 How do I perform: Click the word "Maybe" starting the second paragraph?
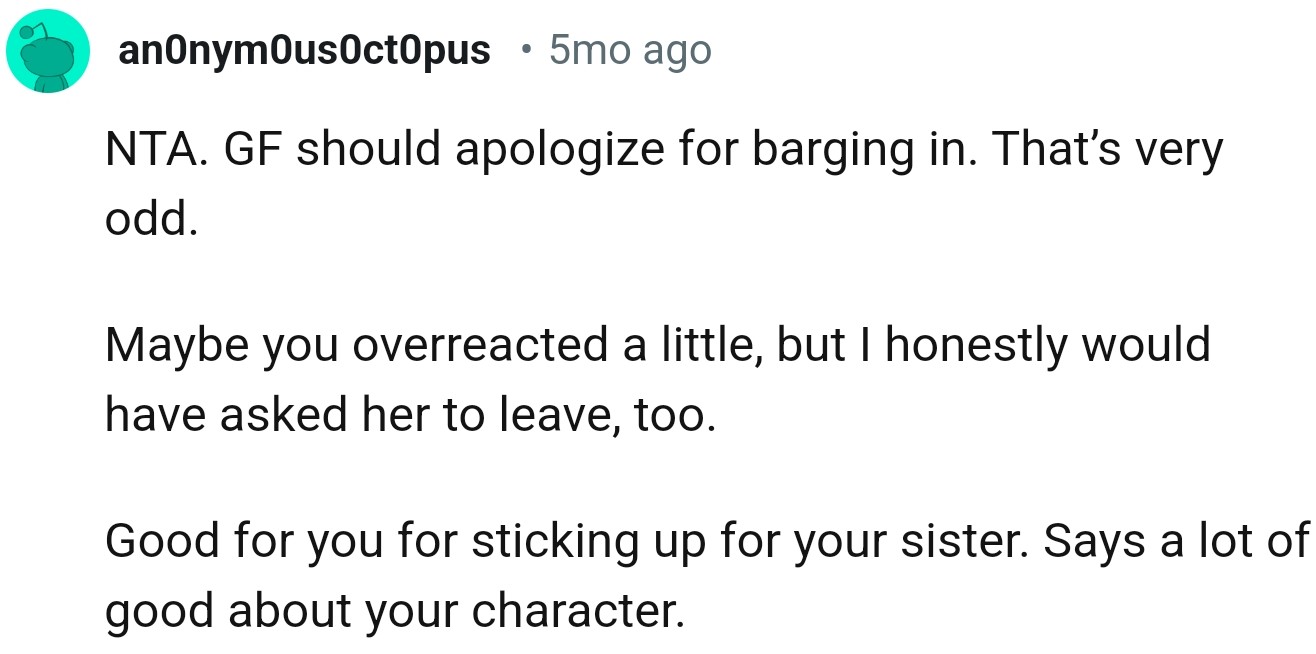(x=165, y=346)
